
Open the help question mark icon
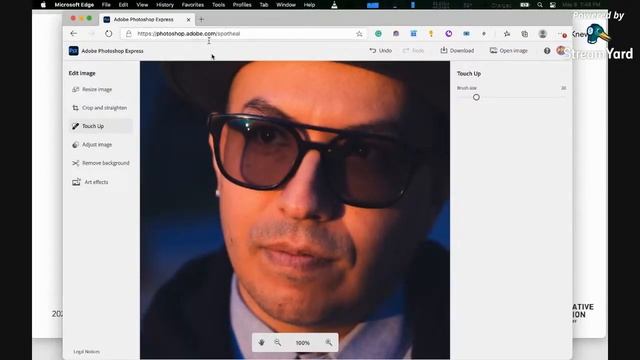pyautogui.click(x=547, y=51)
